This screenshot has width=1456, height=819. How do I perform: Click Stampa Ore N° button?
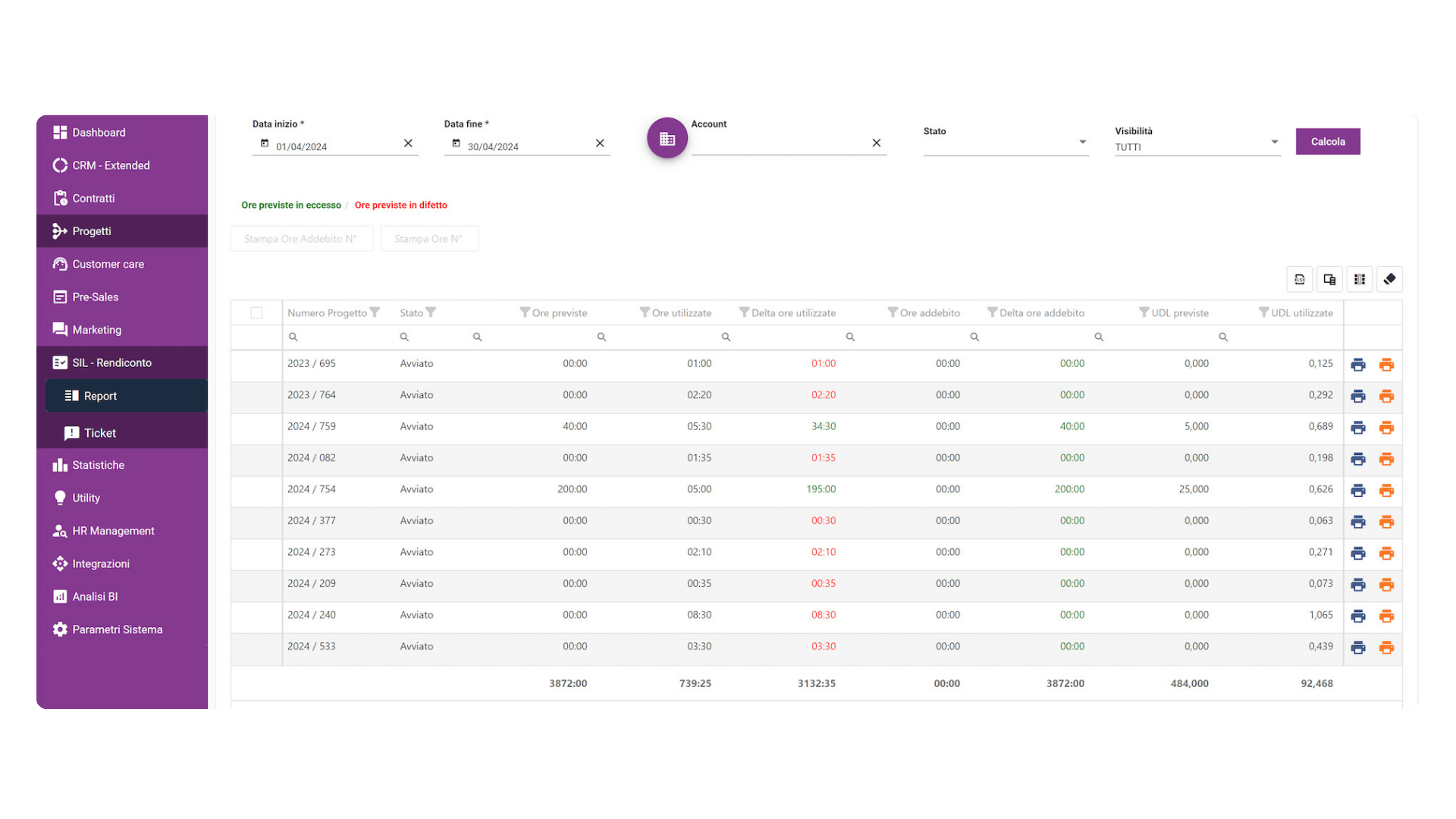coord(429,239)
